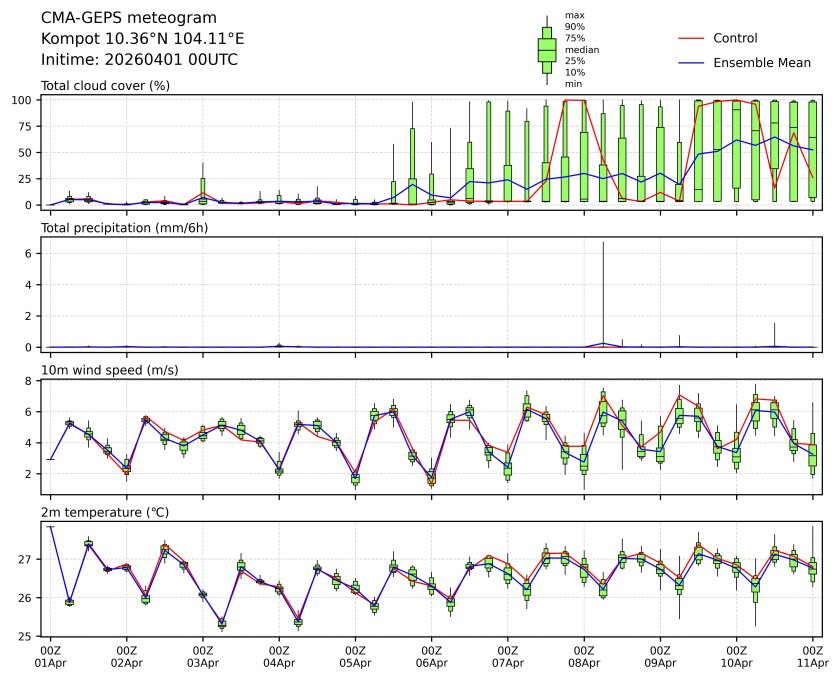This screenshot has height=680, width=840.
Task: Click the Kompot location coordinates text
Action: tap(142, 39)
